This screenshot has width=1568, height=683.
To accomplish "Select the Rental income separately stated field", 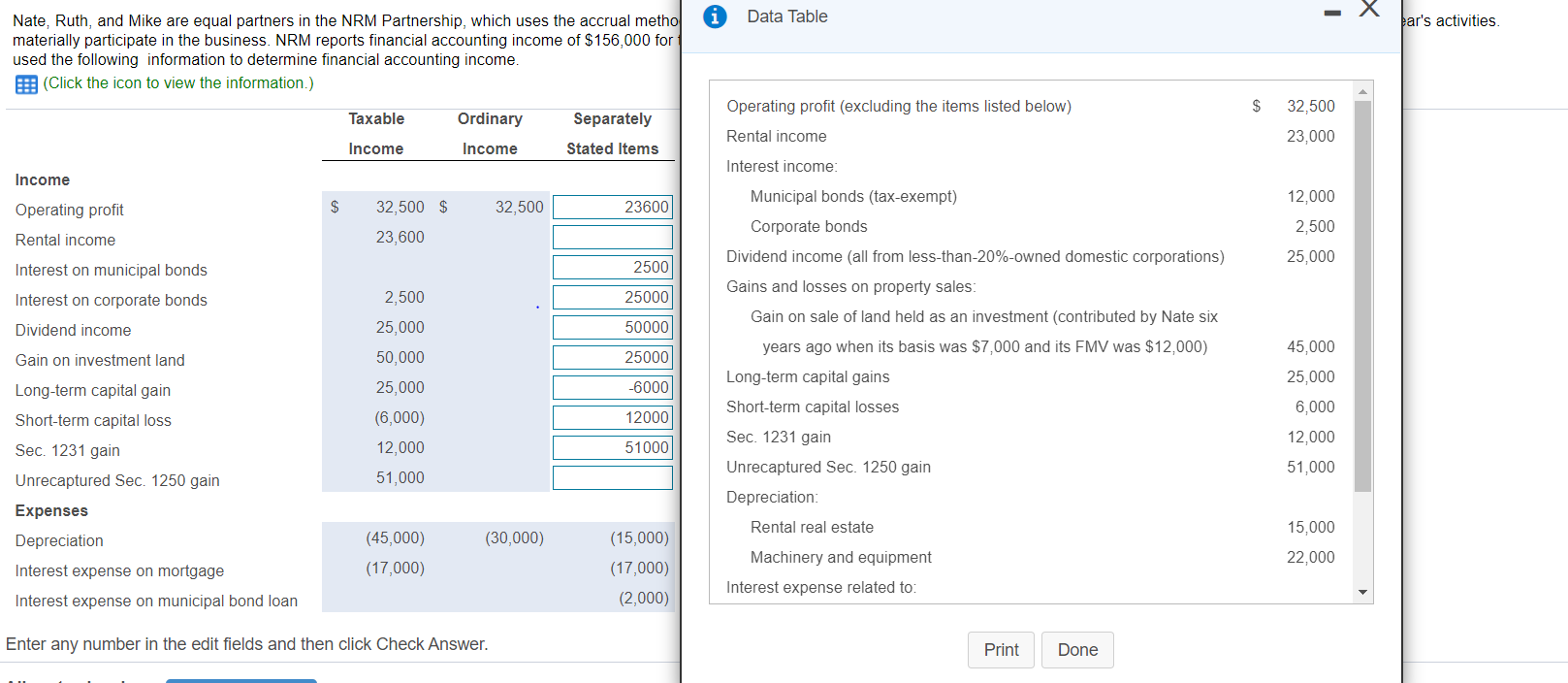I will (x=613, y=237).
